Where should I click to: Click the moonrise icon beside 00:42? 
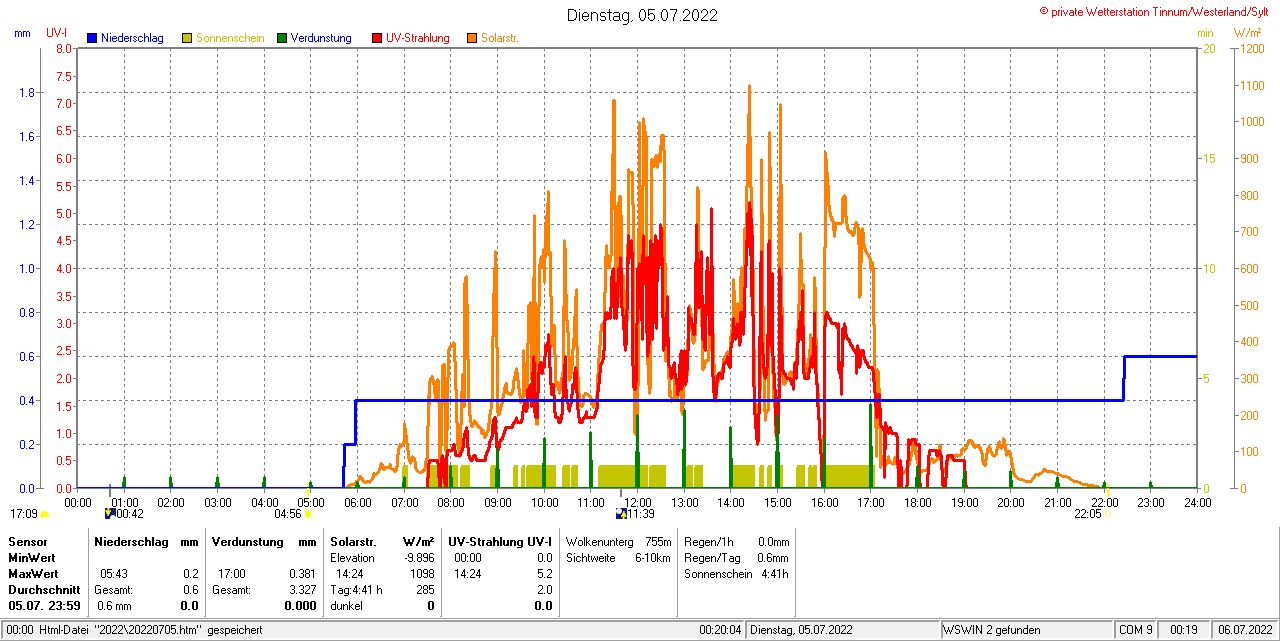click(110, 514)
